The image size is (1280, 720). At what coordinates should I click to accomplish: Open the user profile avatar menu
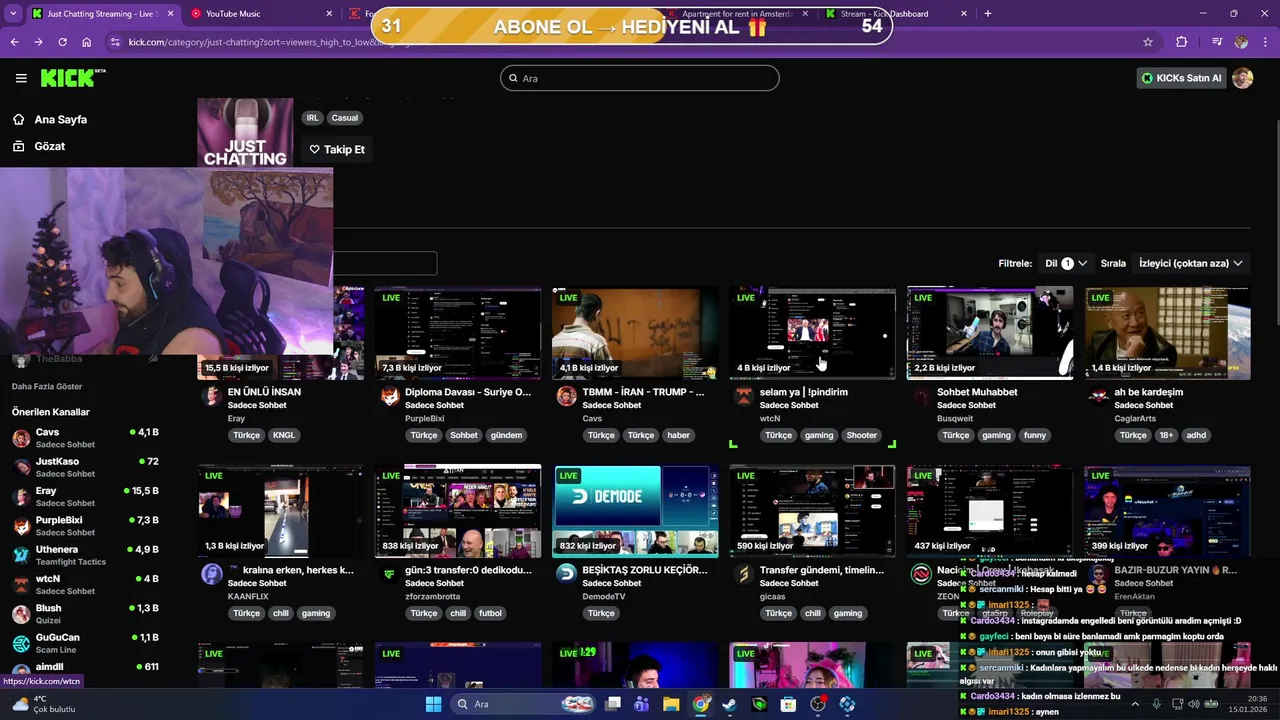click(x=1243, y=78)
